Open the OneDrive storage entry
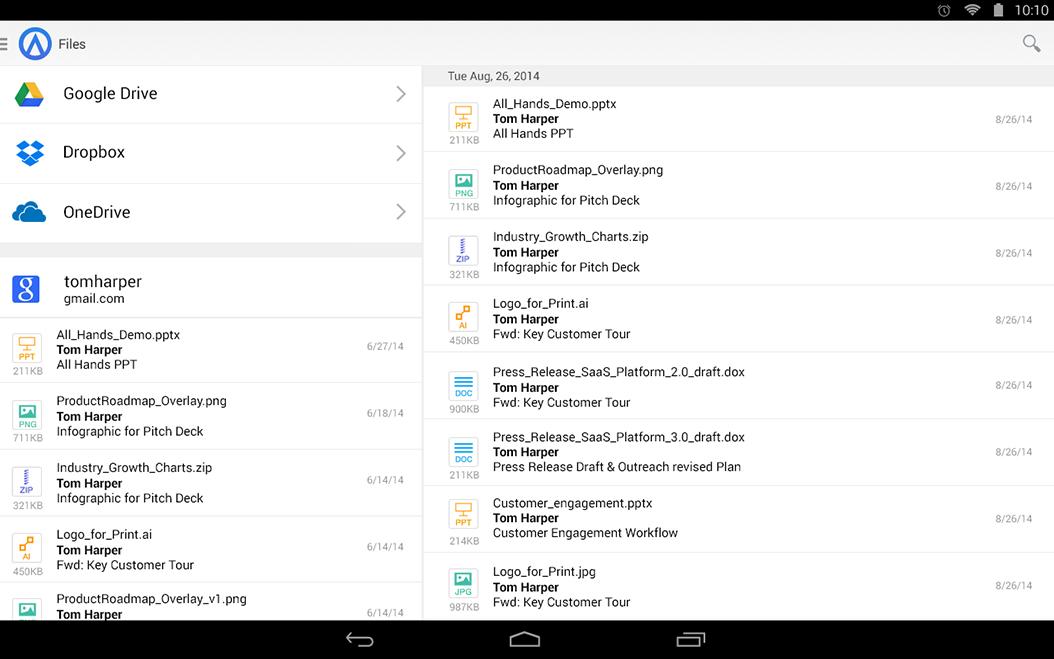The image size is (1054, 659). point(210,212)
